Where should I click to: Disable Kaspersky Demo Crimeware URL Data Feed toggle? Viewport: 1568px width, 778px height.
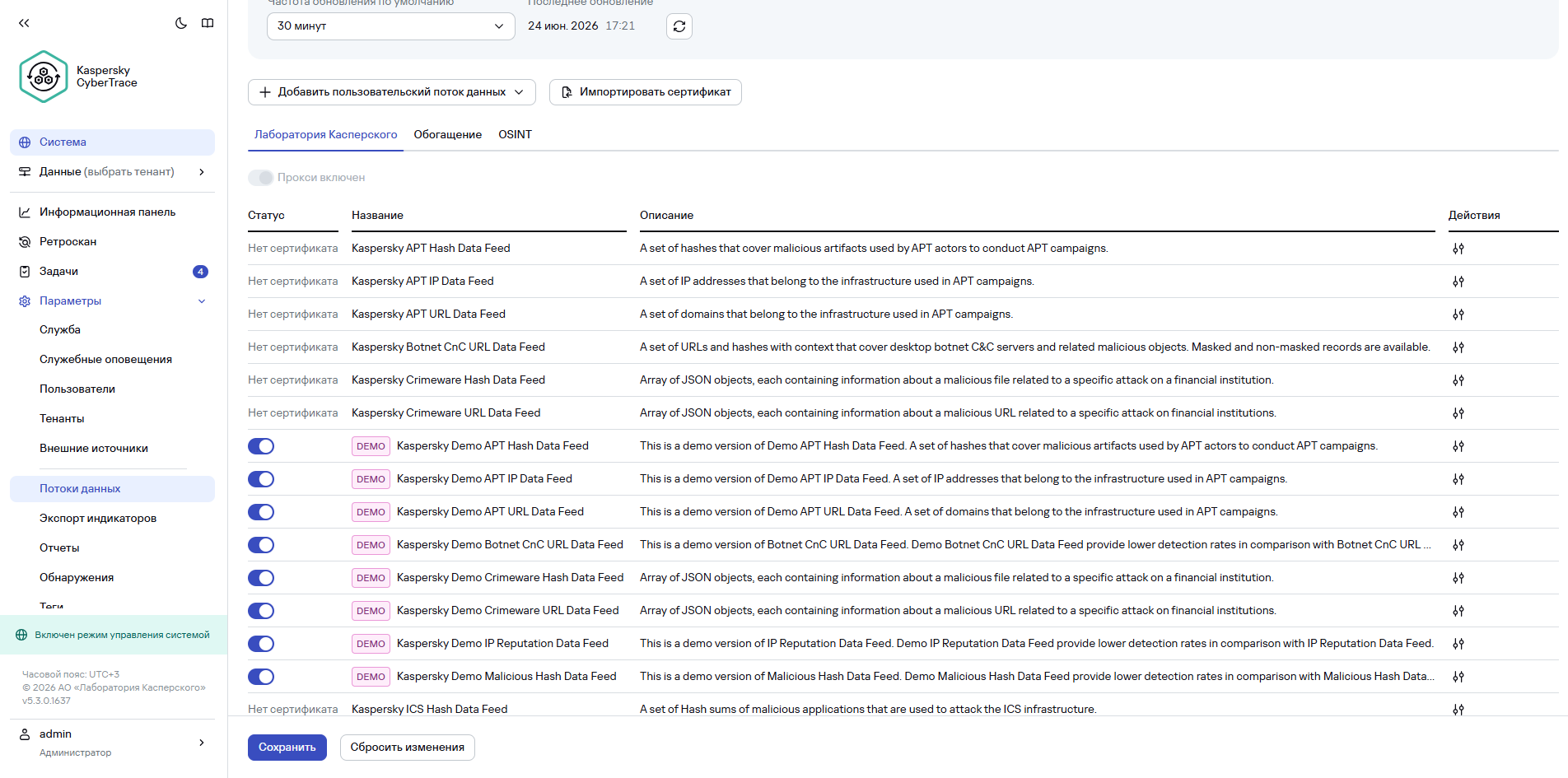pos(261,611)
